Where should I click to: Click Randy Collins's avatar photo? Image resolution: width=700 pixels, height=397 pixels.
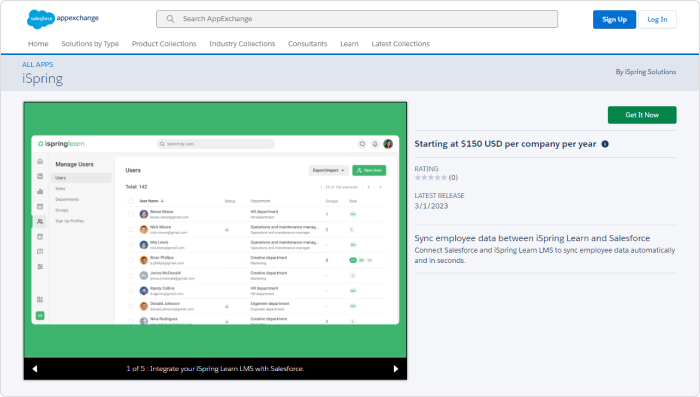144,291
